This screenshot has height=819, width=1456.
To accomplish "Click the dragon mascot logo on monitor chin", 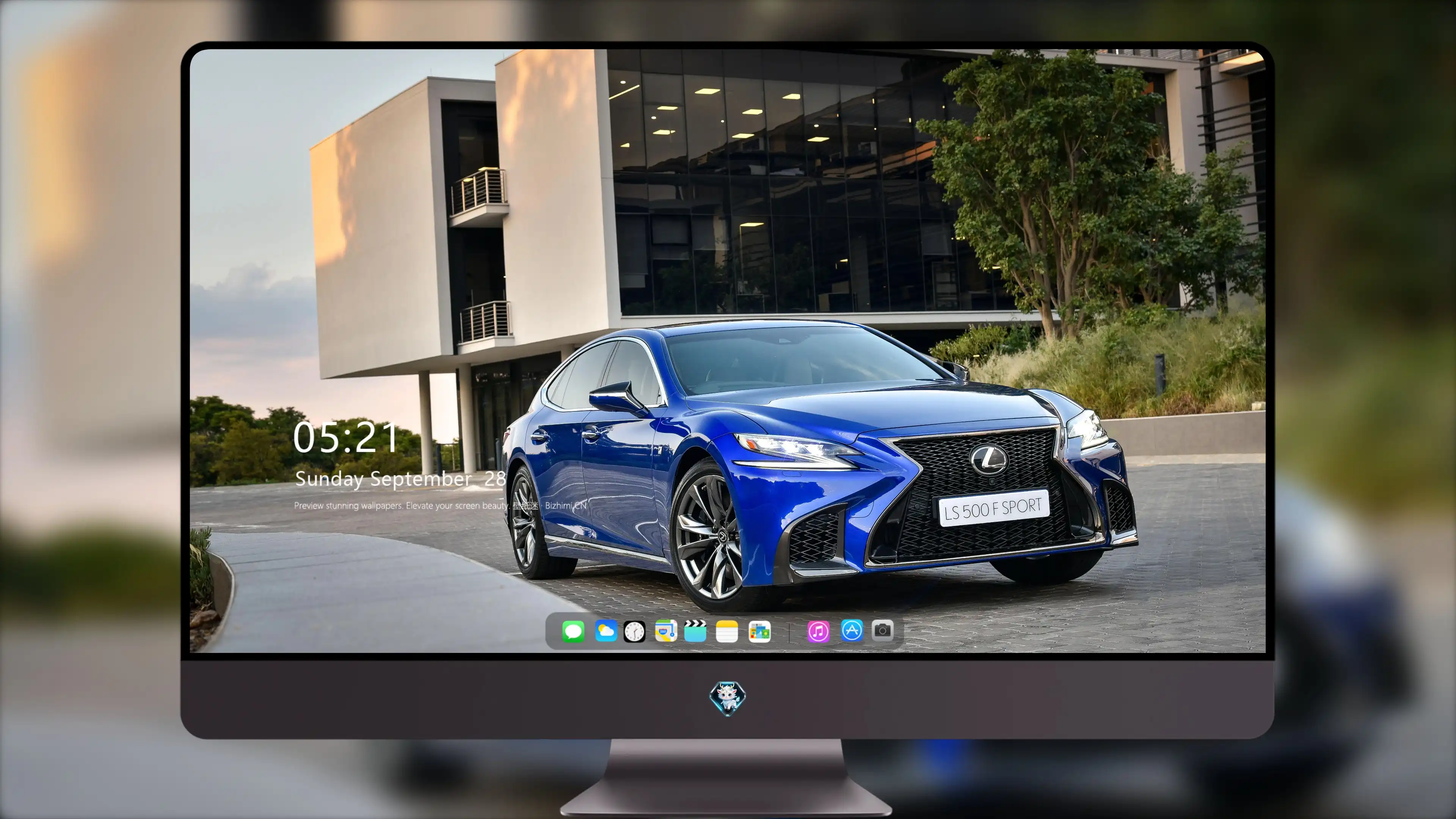I will pos(728,698).
